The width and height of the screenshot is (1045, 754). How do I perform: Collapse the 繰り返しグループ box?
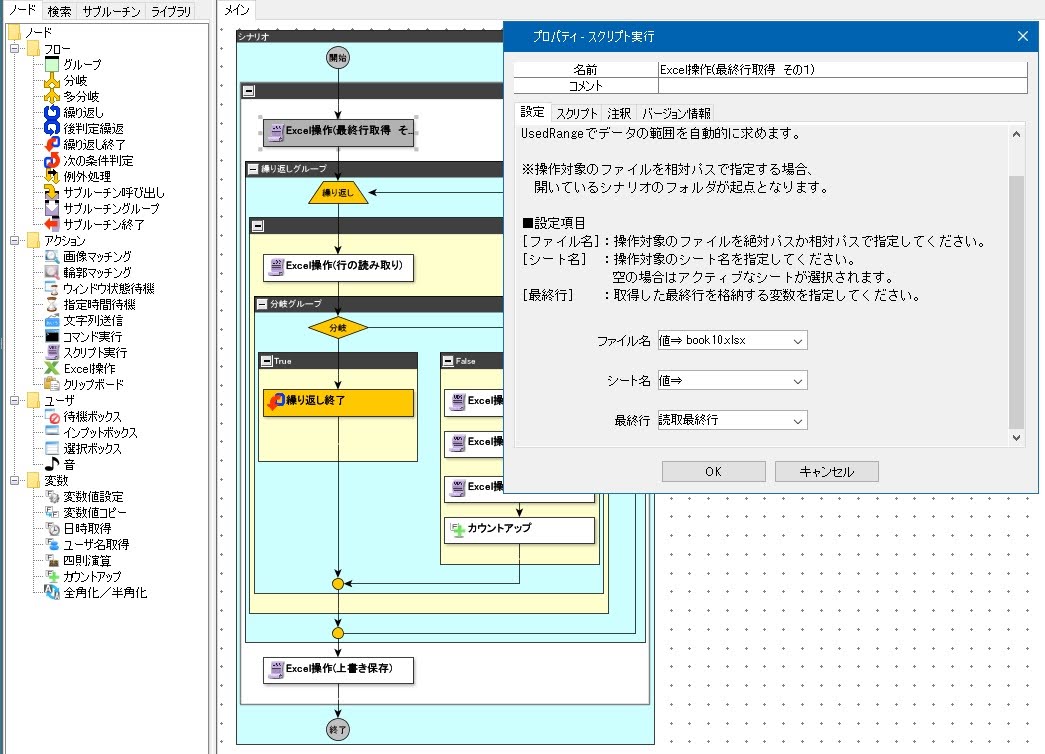pos(253,169)
